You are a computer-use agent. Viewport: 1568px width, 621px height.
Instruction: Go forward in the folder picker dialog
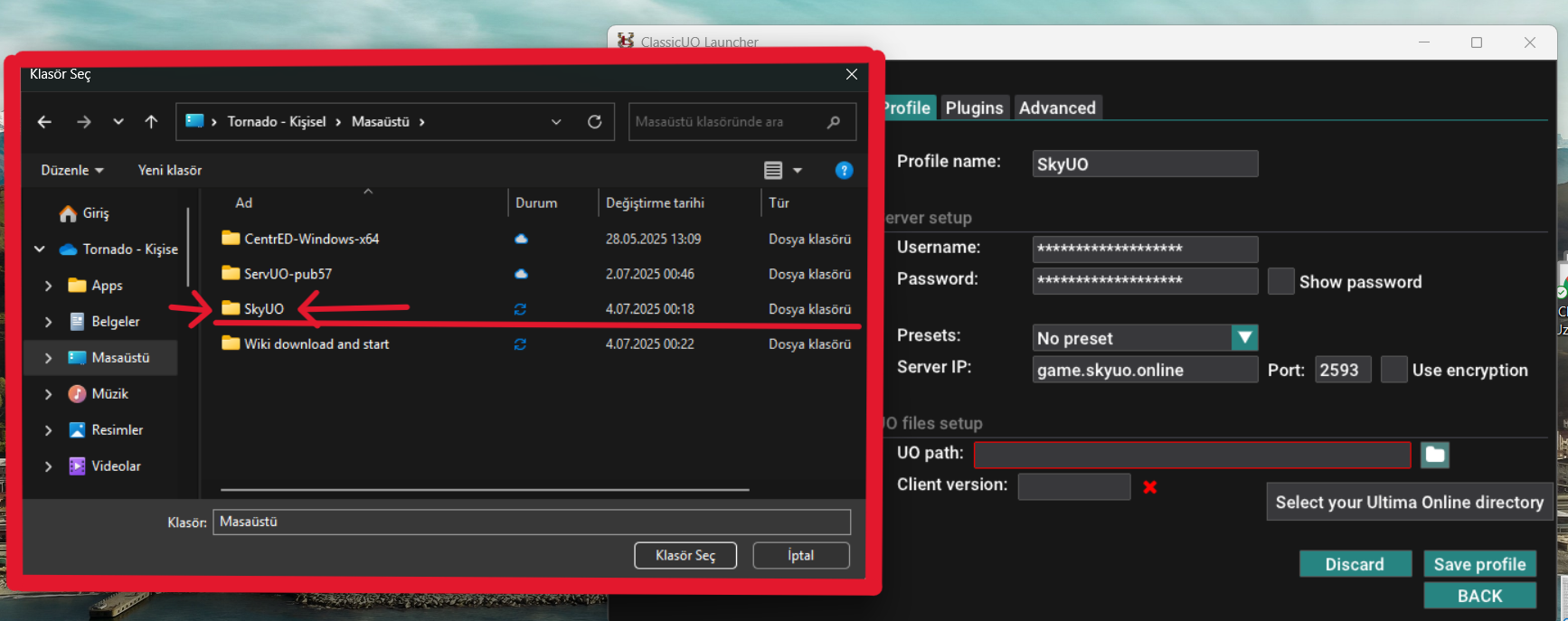pos(84,122)
